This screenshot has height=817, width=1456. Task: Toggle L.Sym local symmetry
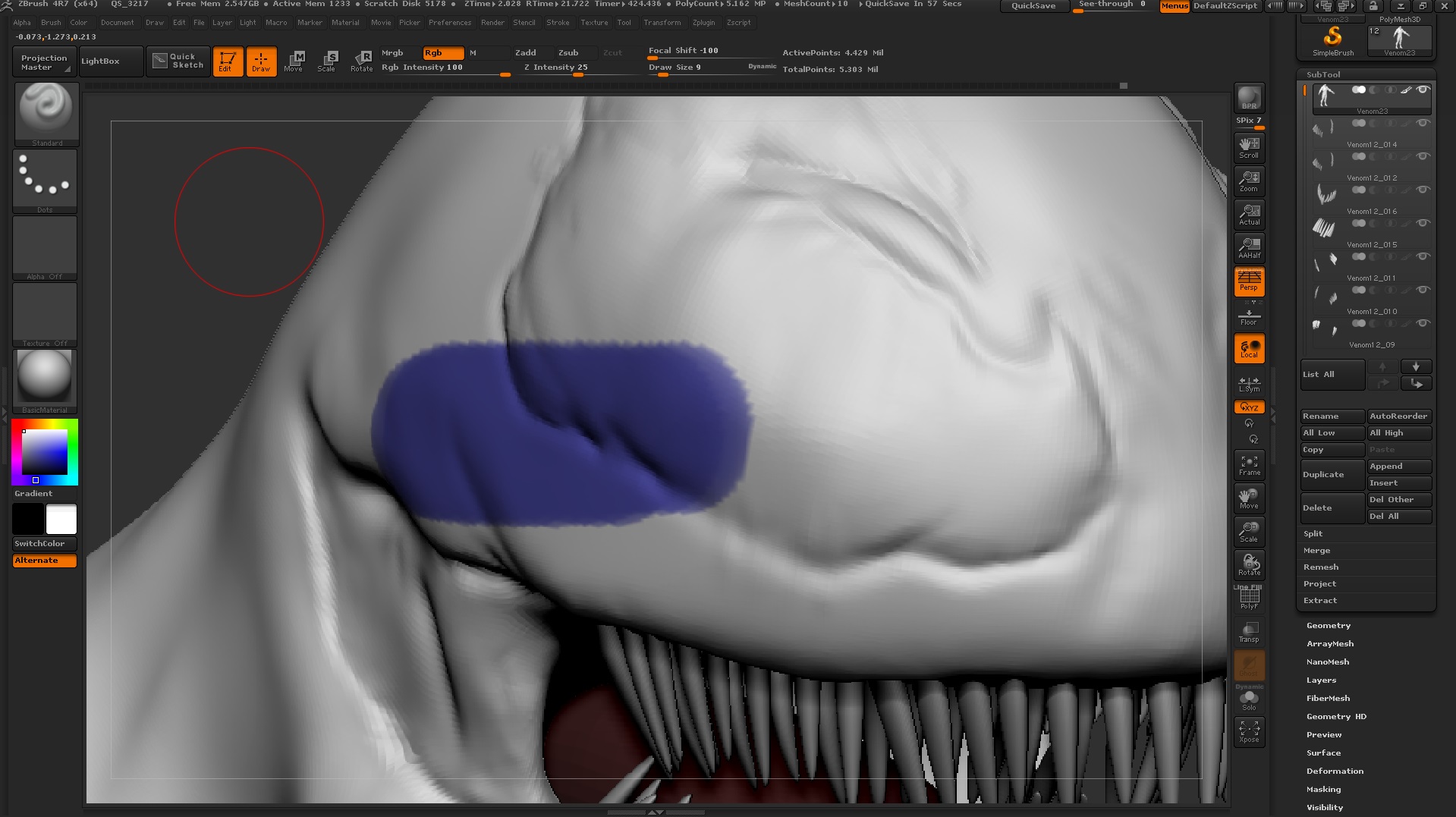1249,385
